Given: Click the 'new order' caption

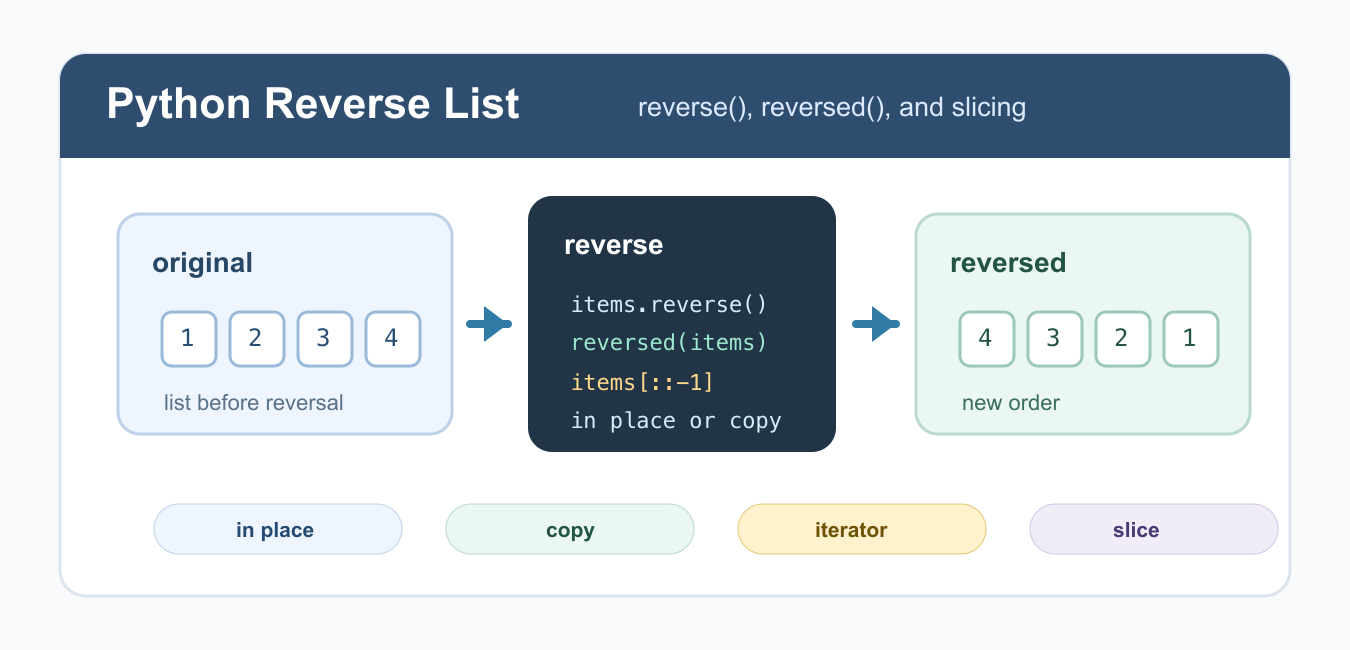Looking at the screenshot, I should click(1011, 403).
